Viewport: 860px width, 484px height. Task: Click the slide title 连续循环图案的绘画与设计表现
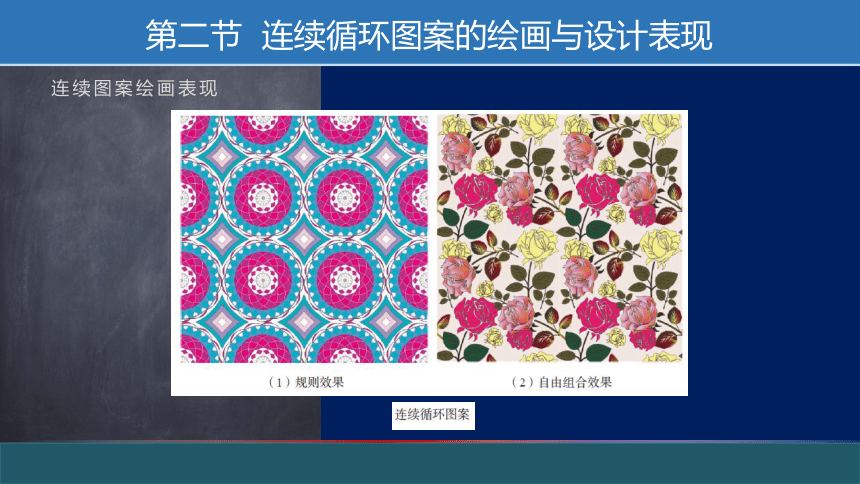486,35
